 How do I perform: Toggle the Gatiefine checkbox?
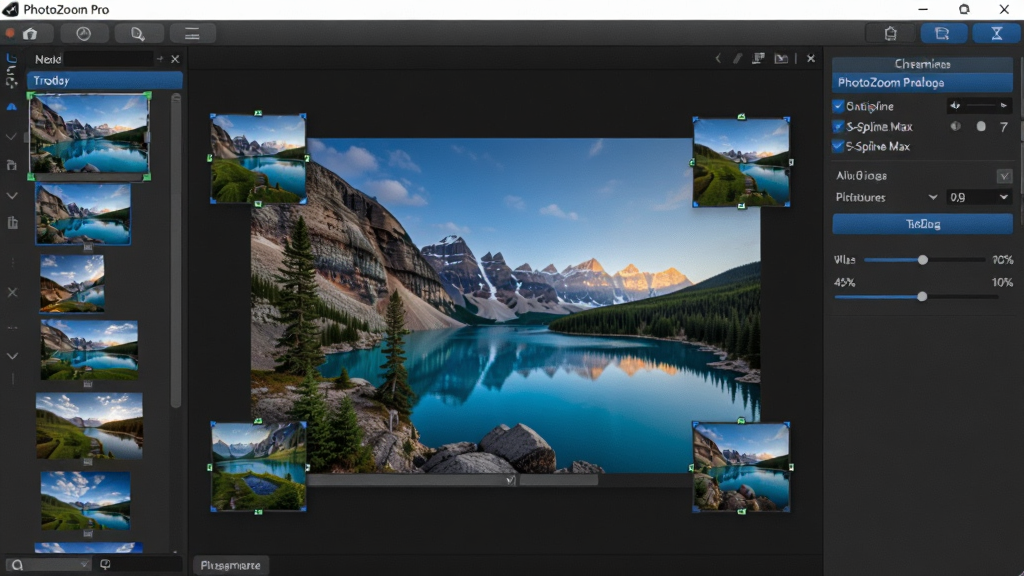click(x=839, y=106)
